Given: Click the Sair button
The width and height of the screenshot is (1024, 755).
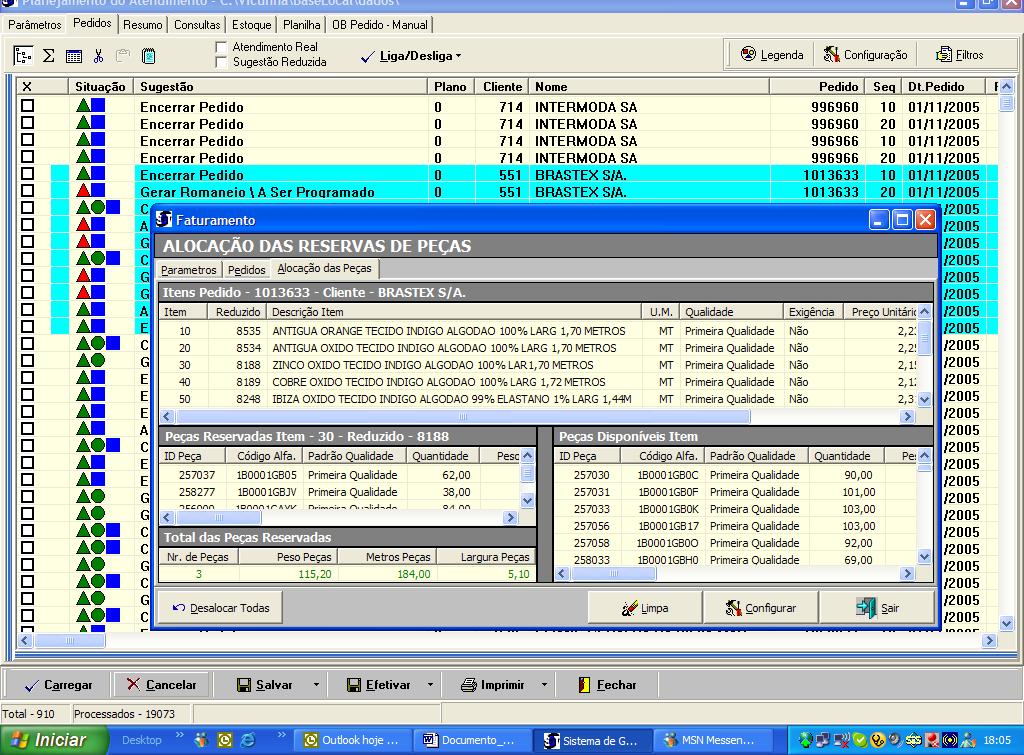Looking at the screenshot, I should 877,608.
